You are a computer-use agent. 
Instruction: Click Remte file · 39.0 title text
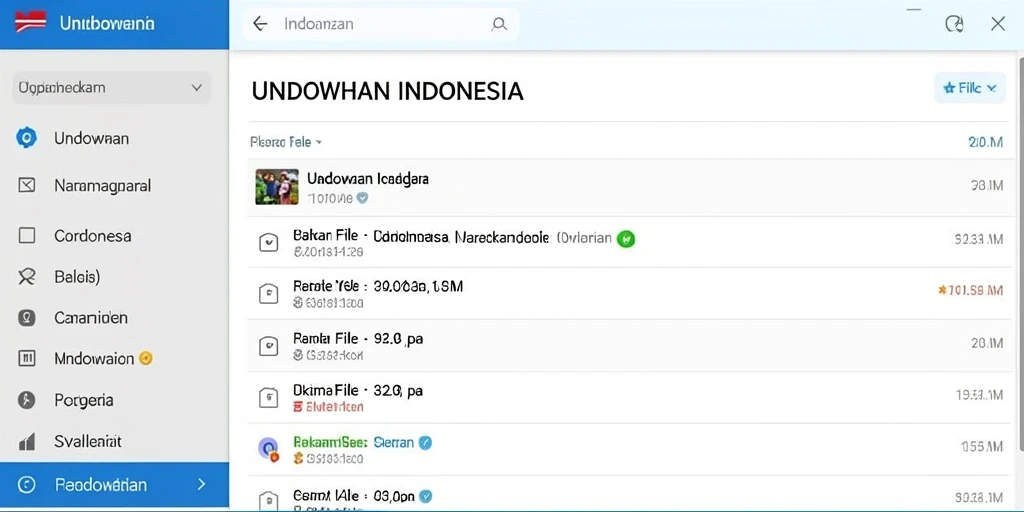point(378,287)
